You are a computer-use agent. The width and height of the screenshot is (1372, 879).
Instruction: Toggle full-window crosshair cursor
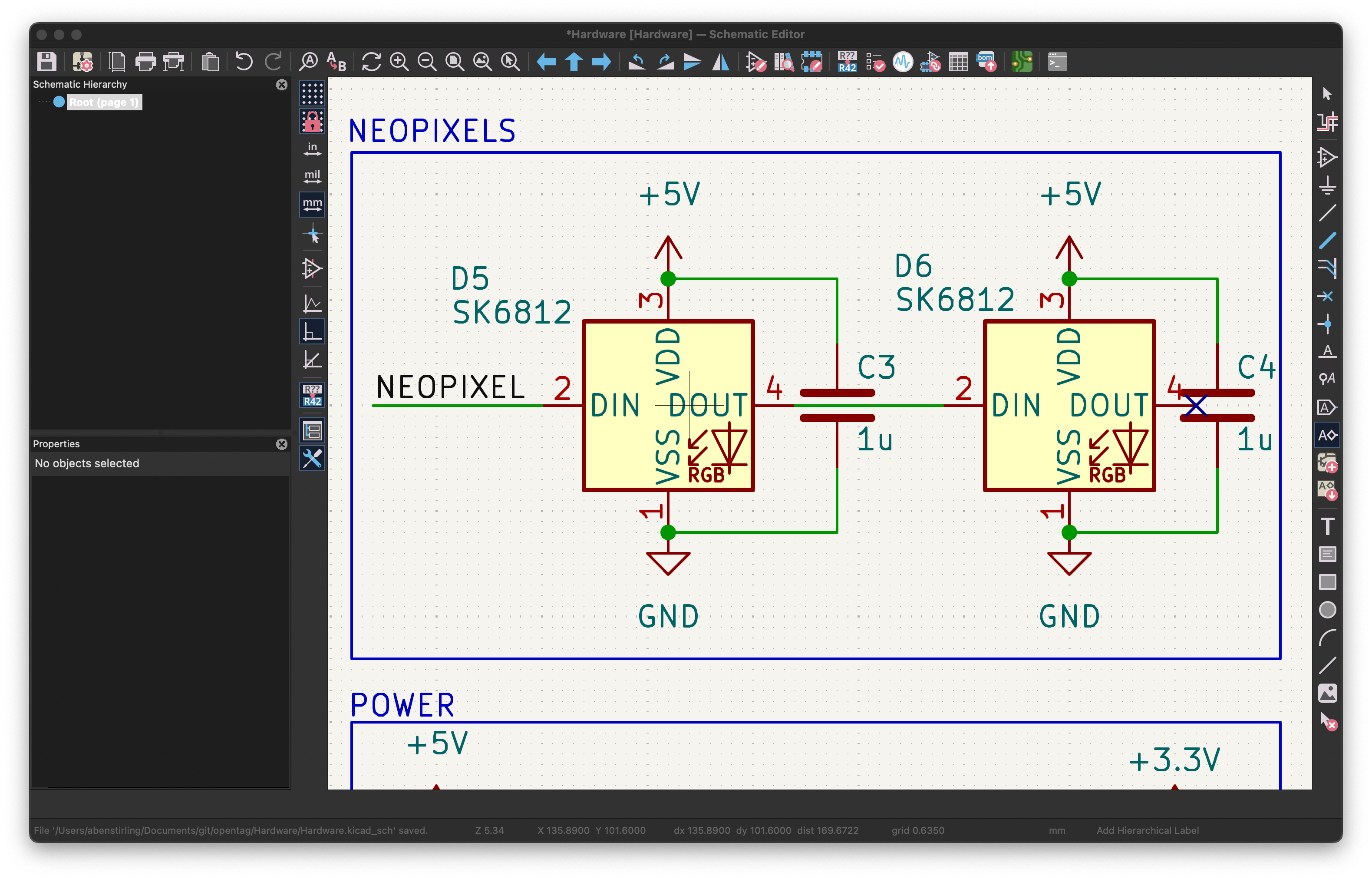coord(312,235)
